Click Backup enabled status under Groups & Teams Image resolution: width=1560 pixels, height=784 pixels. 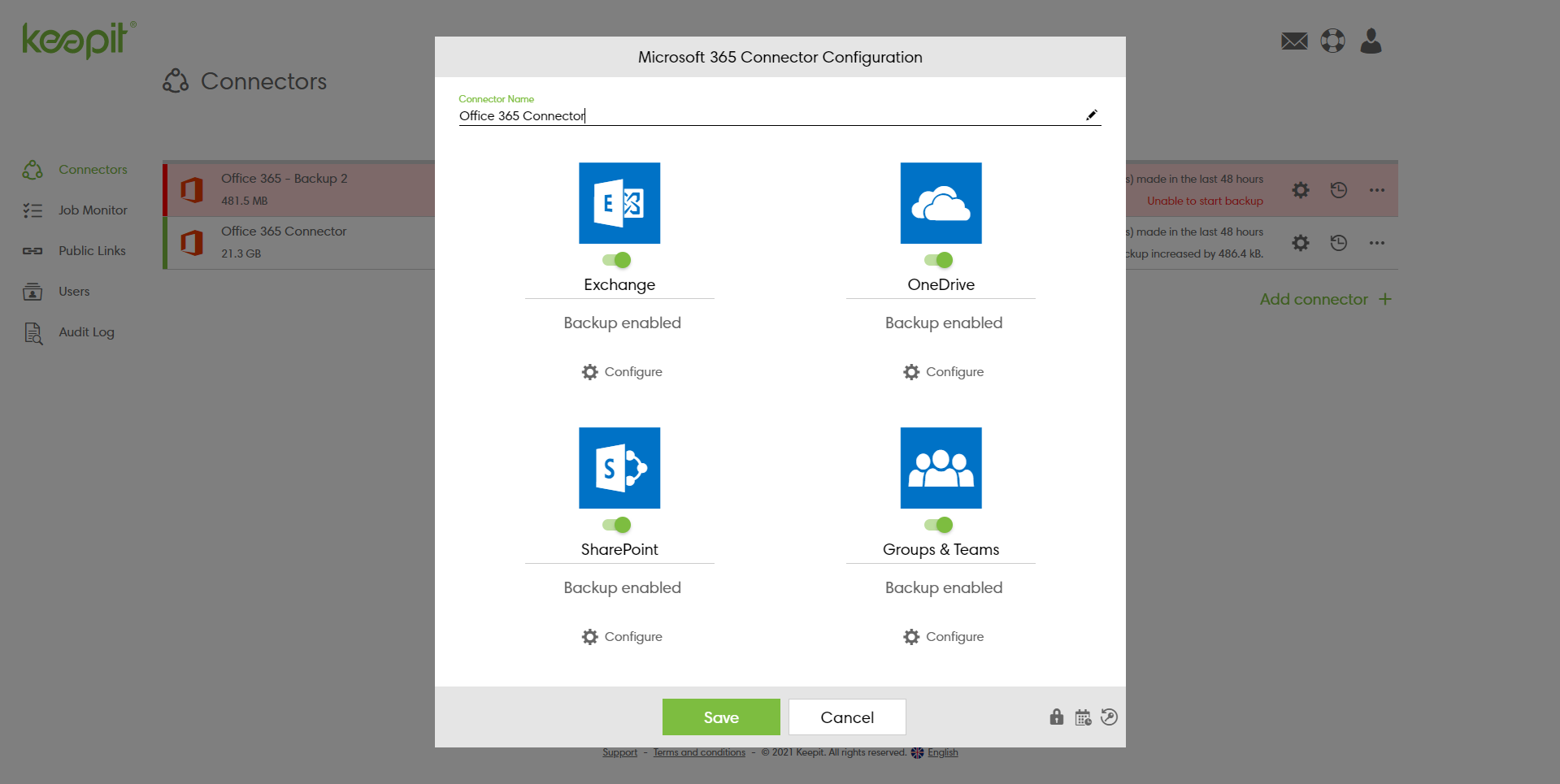pyautogui.click(x=944, y=587)
